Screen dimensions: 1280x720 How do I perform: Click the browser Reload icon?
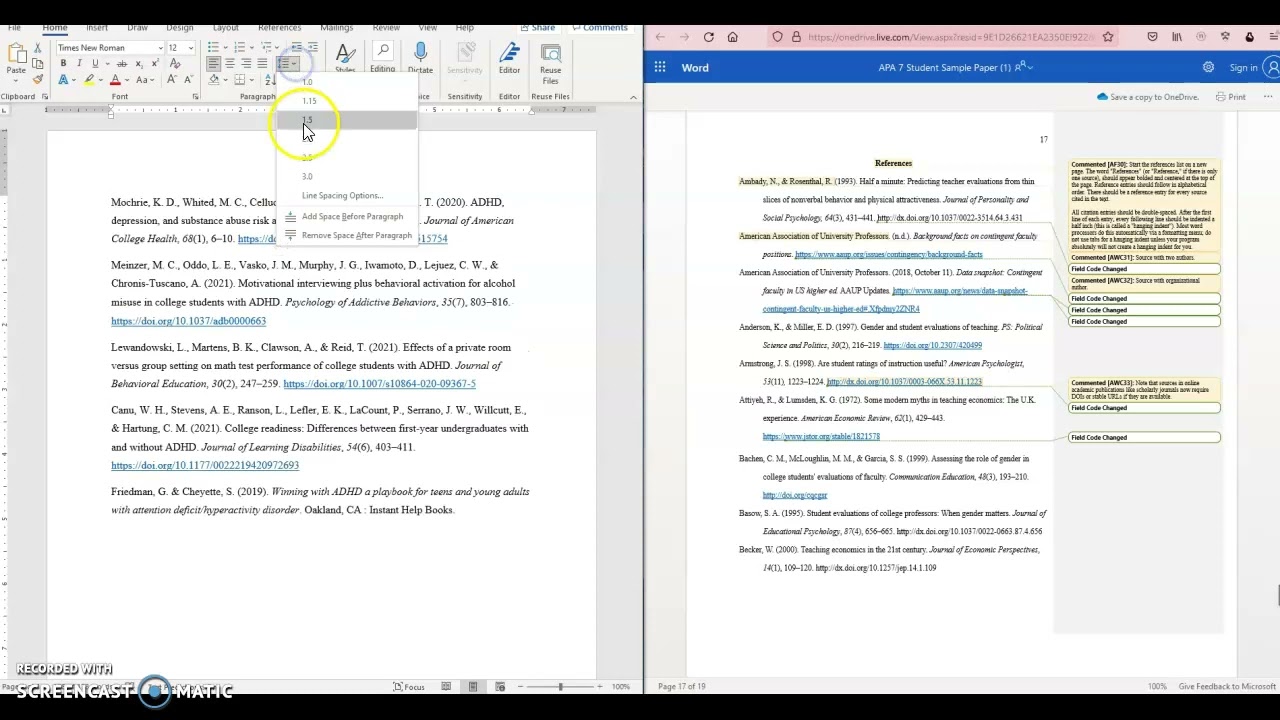709,37
